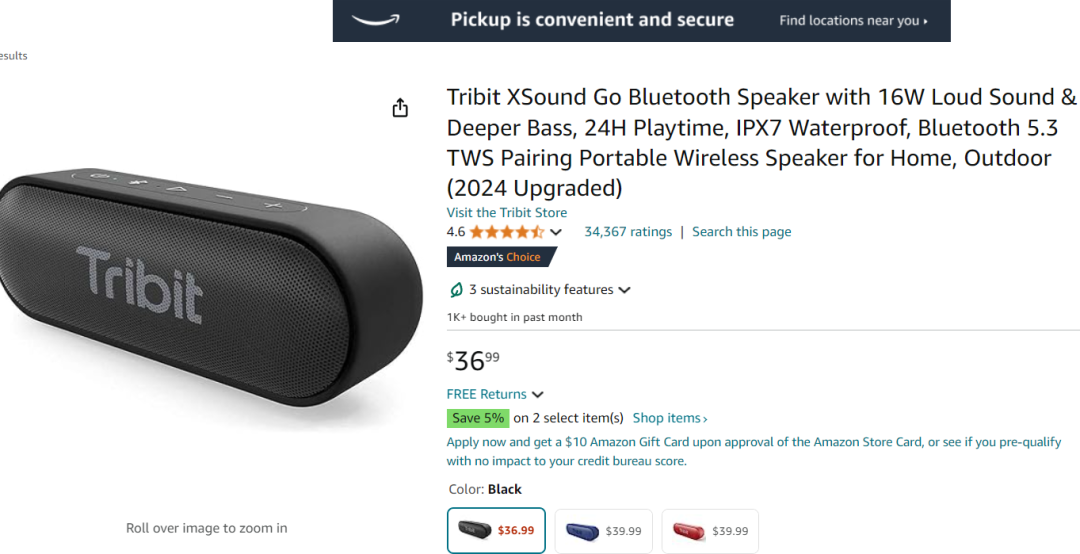Click the Amazon smile logo in banner
Screen dimensions: 1080x554
pyautogui.click(x=373, y=19)
